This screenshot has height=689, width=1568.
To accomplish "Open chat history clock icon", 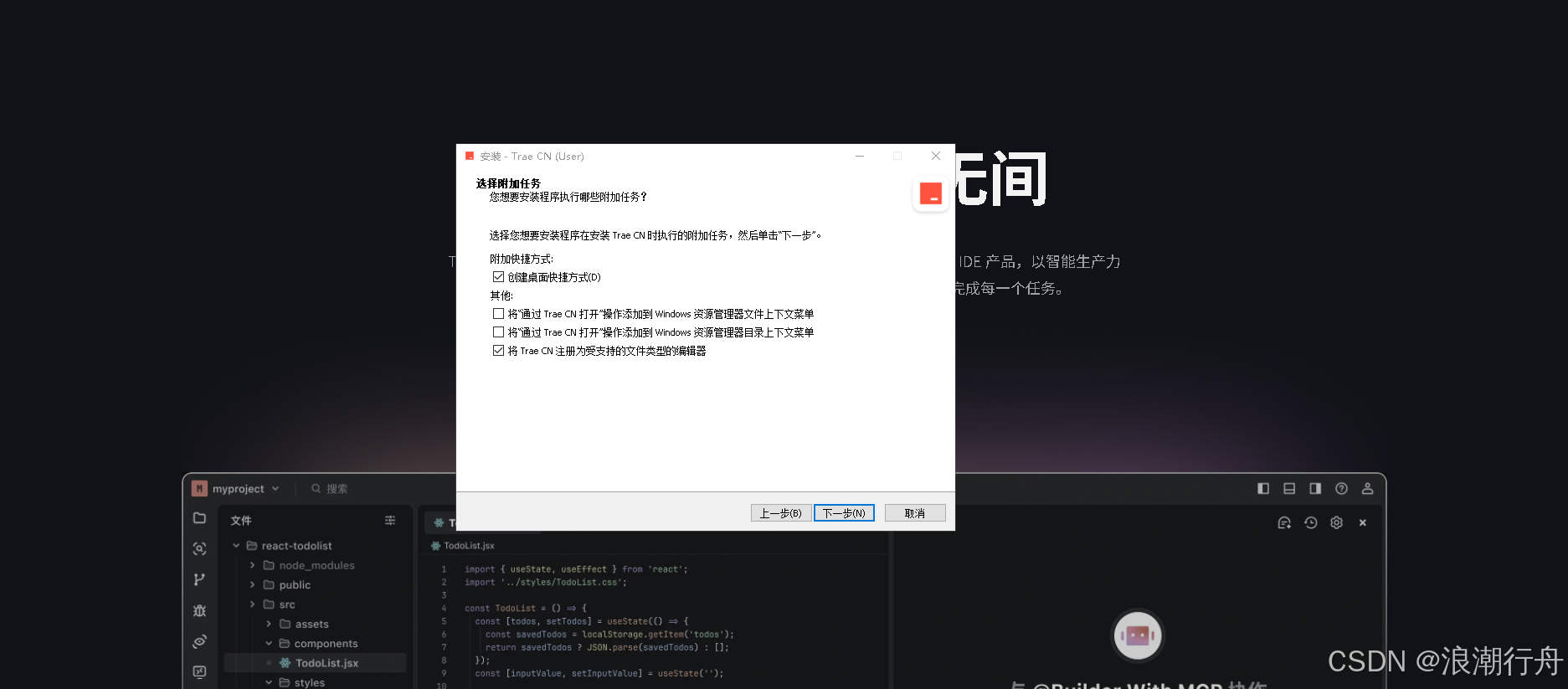I will (1311, 522).
